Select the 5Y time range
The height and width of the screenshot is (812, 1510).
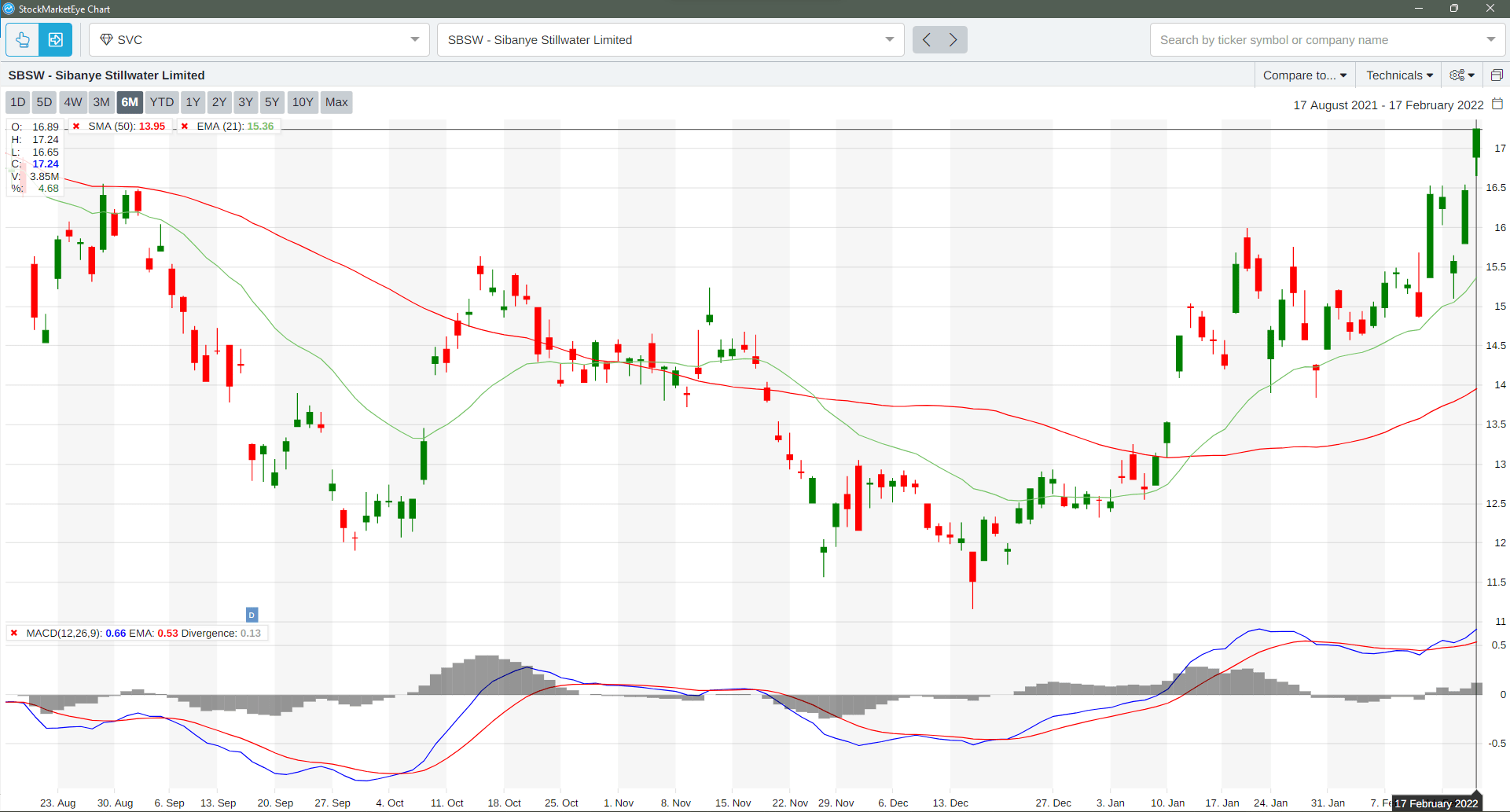click(272, 102)
